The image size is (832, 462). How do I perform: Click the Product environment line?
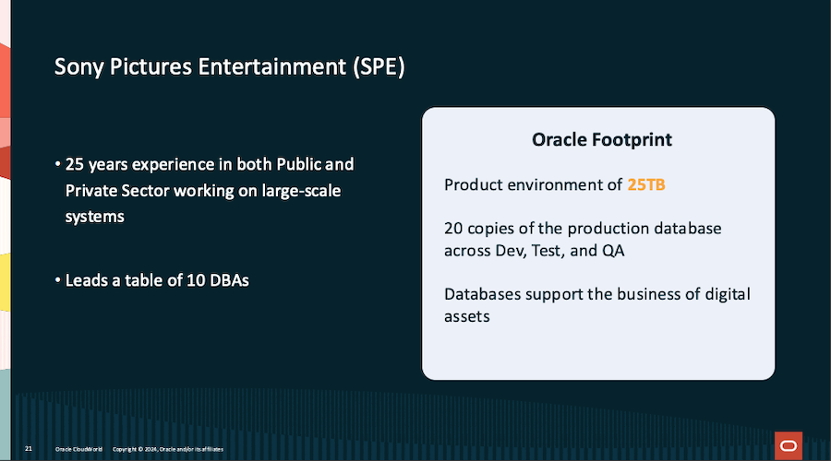pyautogui.click(x=534, y=185)
